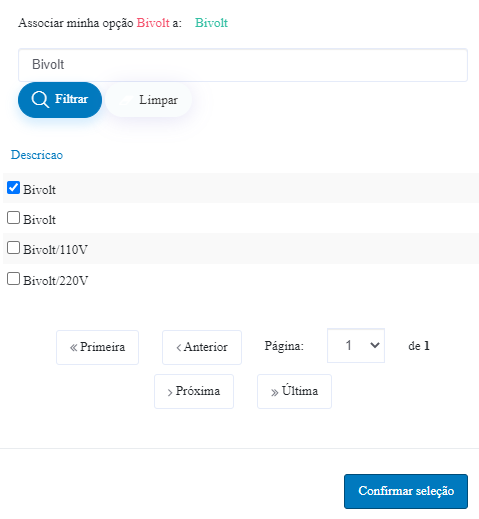Open the Página number dropdown

pyautogui.click(x=356, y=346)
